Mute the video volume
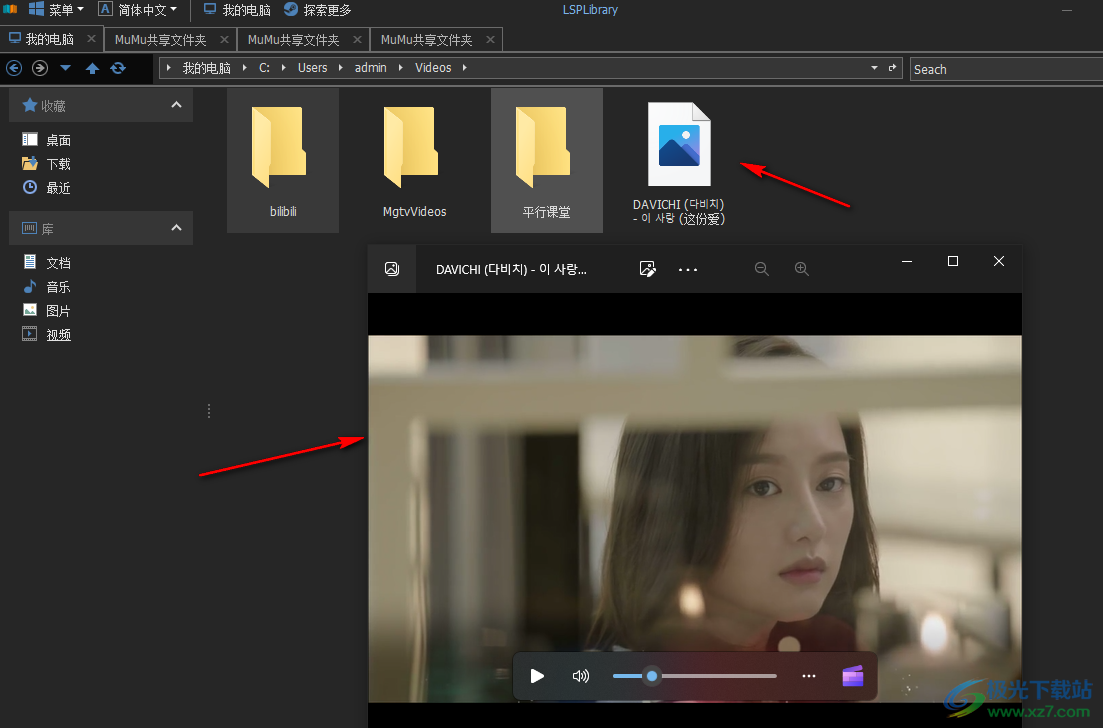Screen dimensions: 1103x728 580,676
